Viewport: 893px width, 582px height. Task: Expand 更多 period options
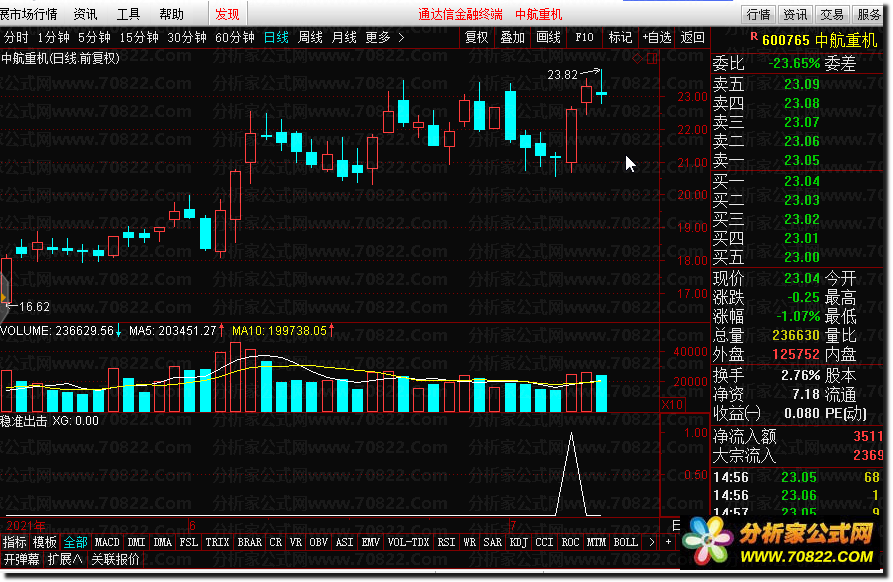378,38
